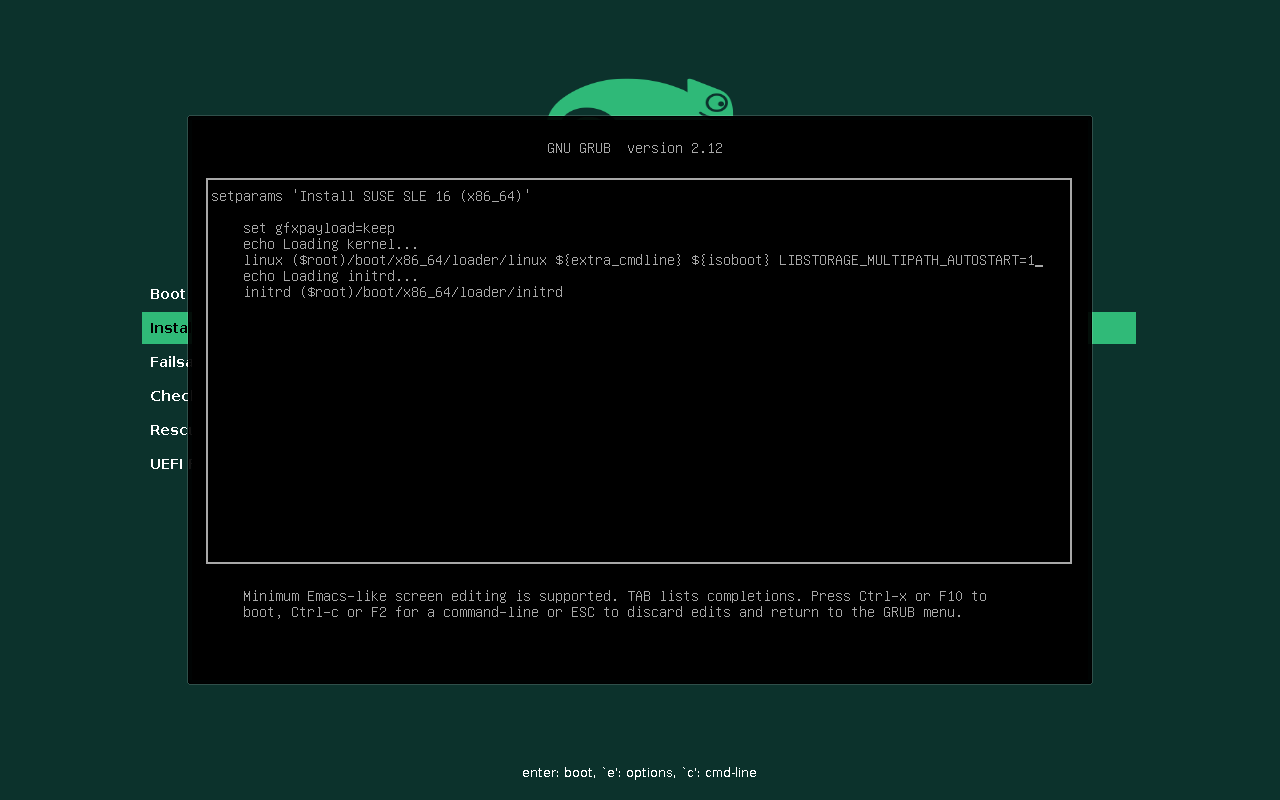The width and height of the screenshot is (1280, 800).
Task: Click the ${isoboot} variable
Action: coord(730,260)
